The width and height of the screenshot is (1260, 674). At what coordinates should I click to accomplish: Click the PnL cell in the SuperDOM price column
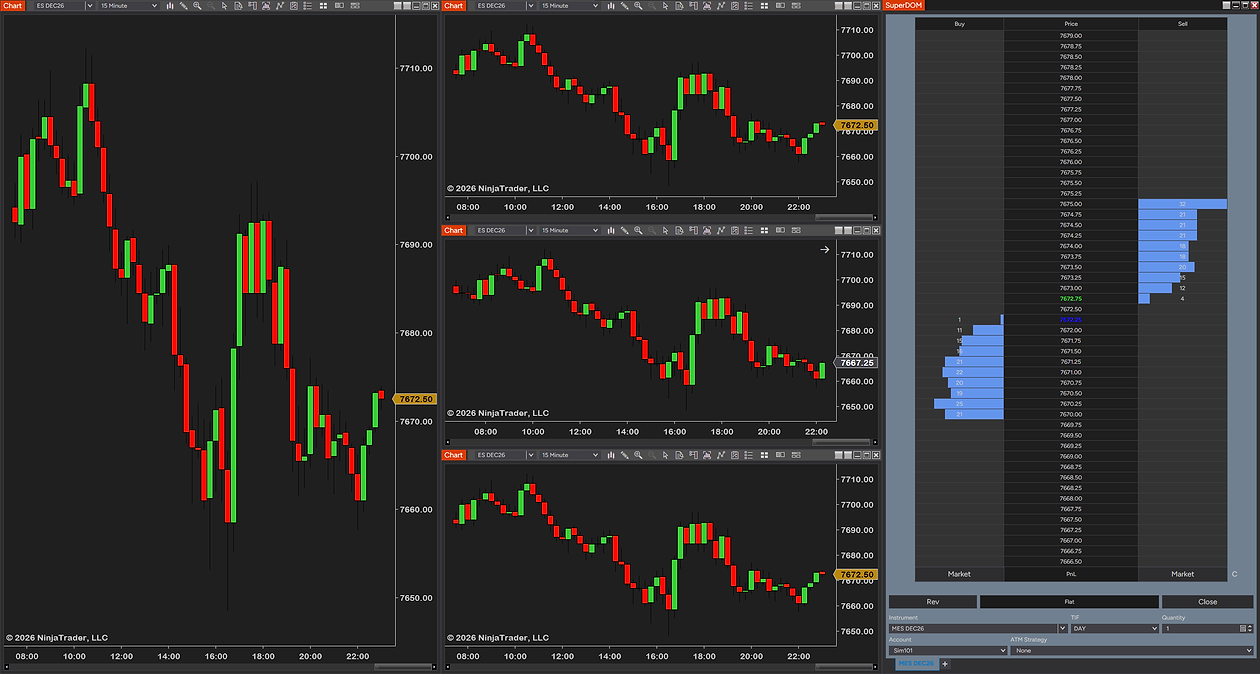1070,574
